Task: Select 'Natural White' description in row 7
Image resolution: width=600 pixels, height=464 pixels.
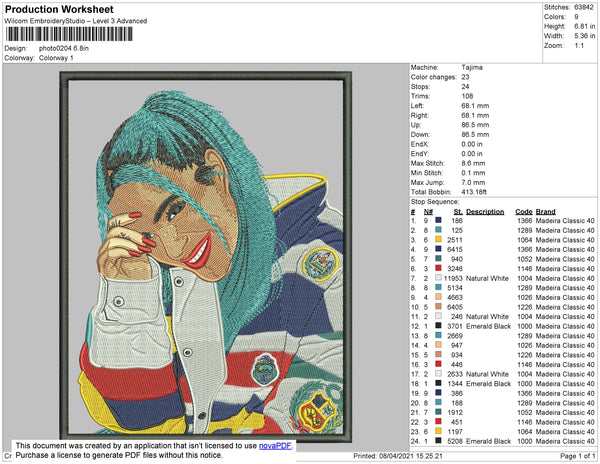Action: (487, 278)
